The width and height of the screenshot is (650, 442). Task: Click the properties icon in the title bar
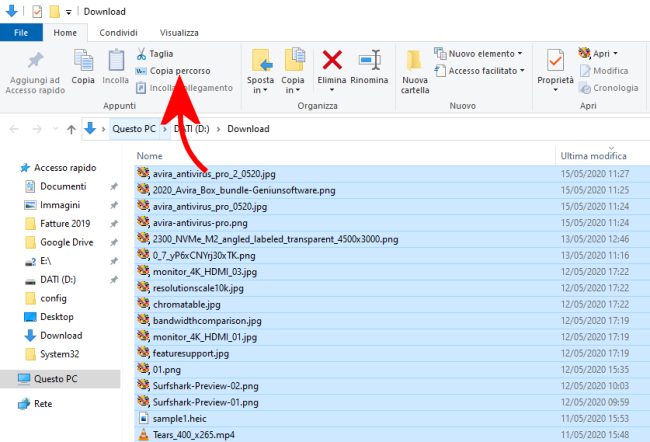(37, 11)
